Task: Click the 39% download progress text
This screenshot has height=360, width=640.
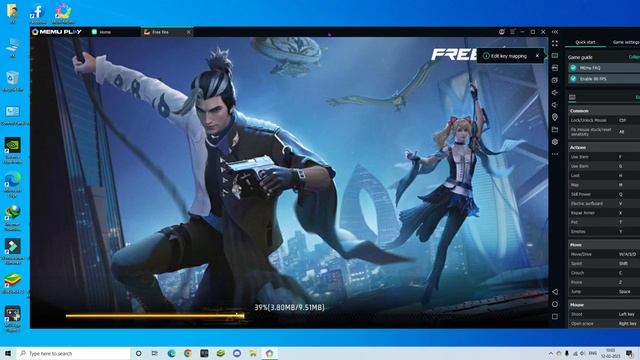Action: coord(289,307)
